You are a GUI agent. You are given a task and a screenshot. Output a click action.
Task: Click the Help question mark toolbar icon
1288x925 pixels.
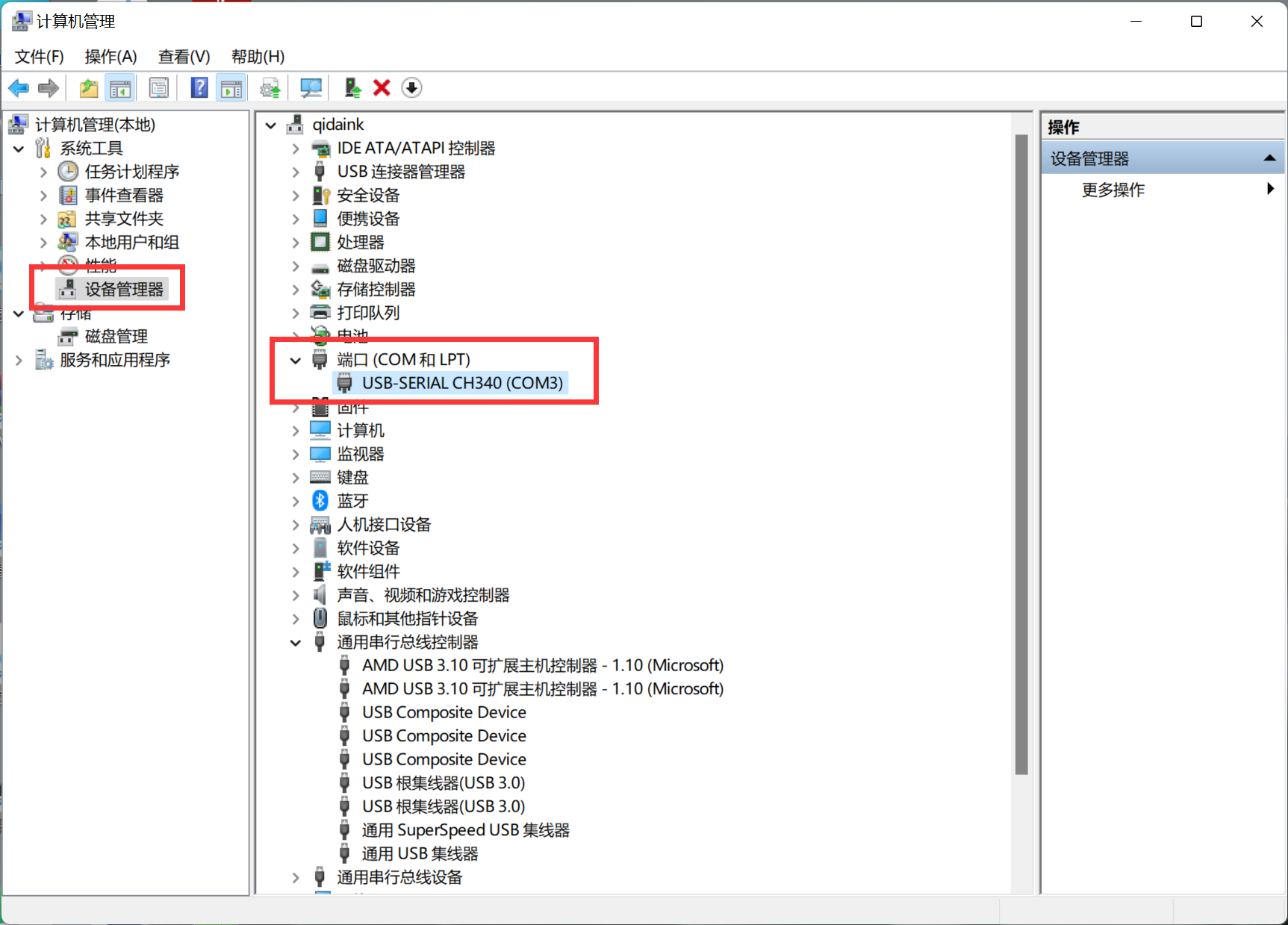(199, 88)
